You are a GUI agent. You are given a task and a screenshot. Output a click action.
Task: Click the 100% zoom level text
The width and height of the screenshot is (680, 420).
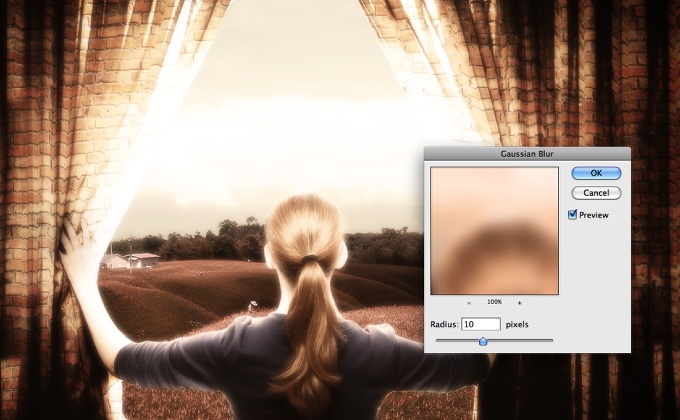[494, 302]
